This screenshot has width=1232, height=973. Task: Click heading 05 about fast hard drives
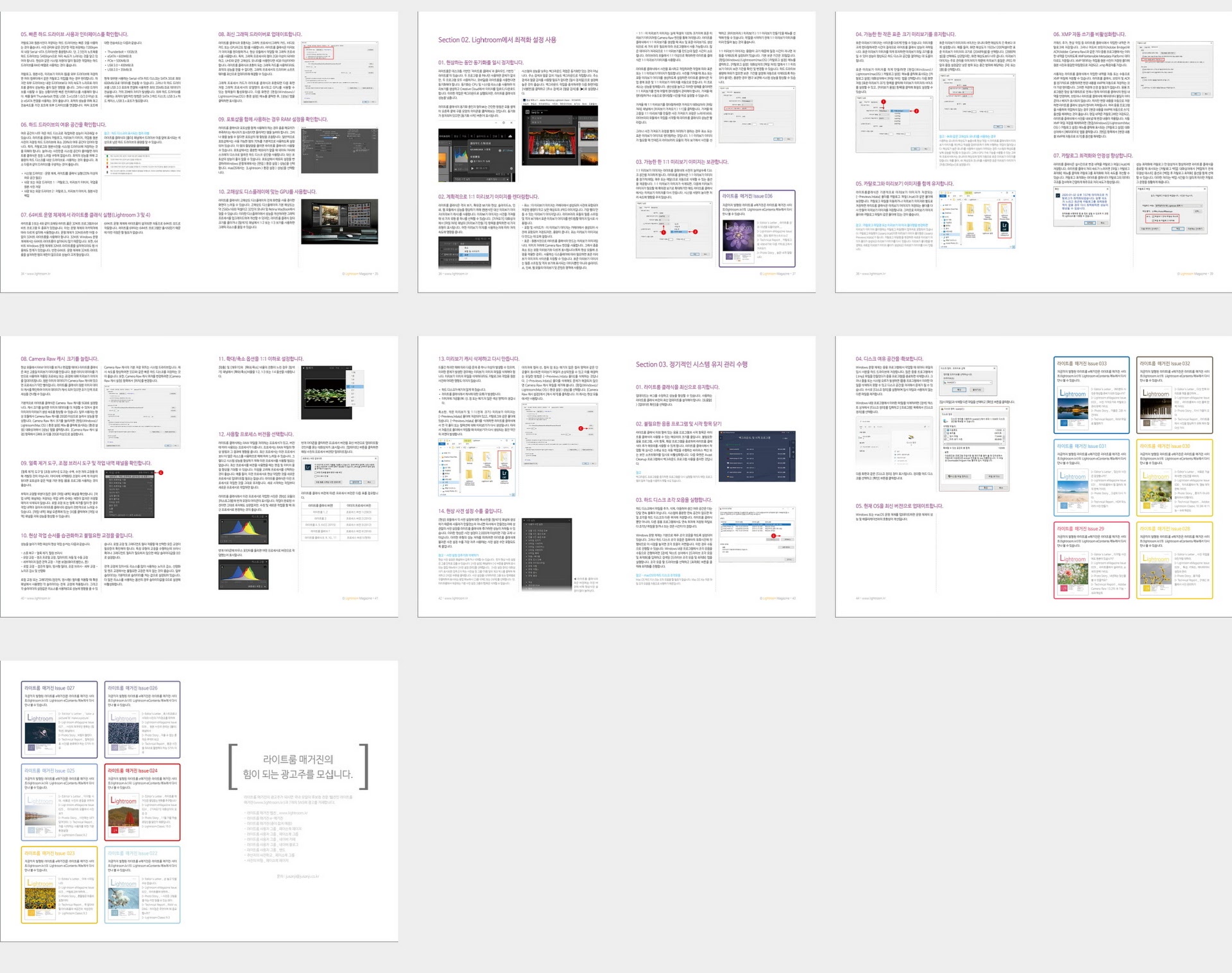tap(74, 34)
